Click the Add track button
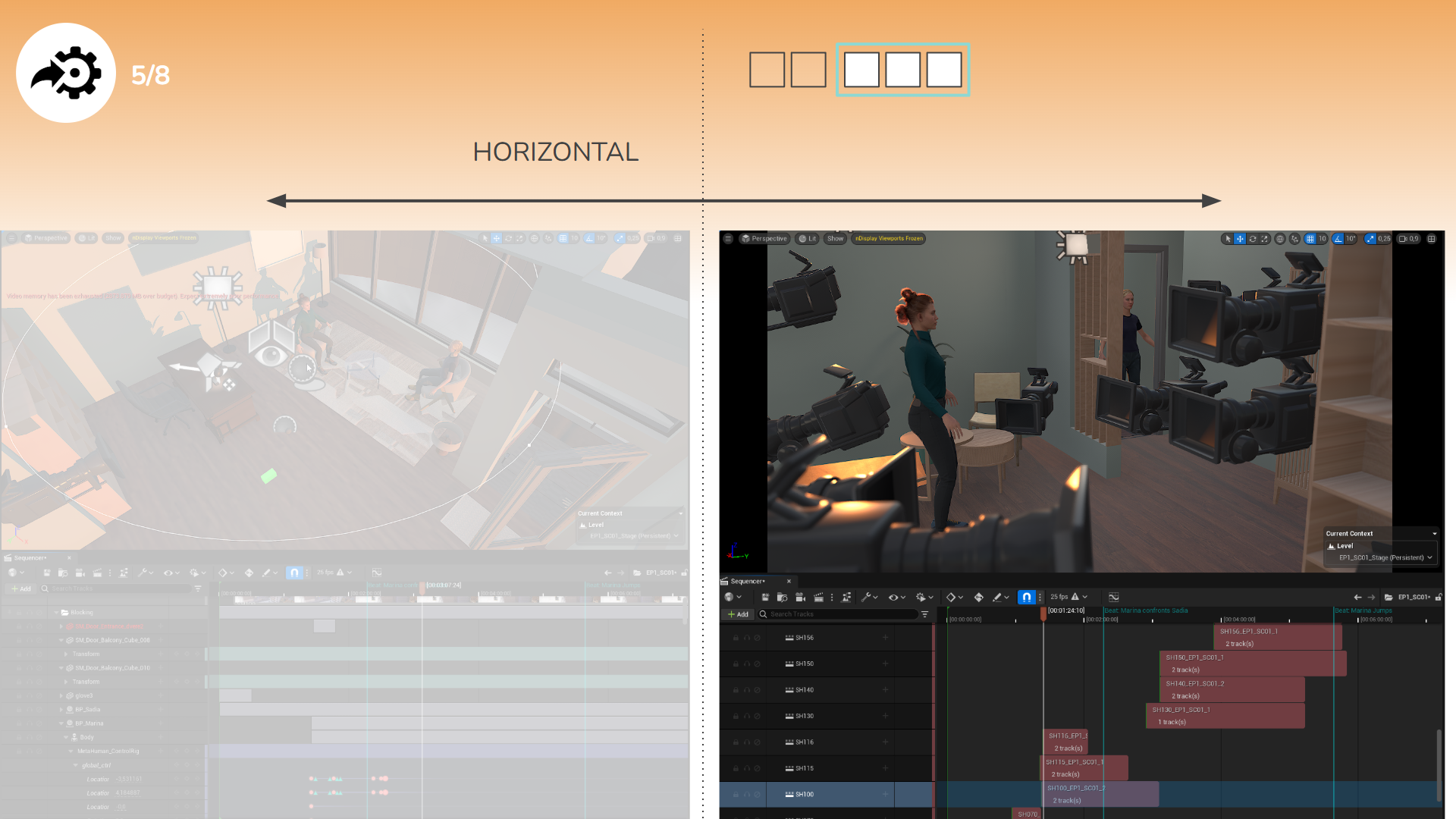Image resolution: width=1456 pixels, height=819 pixels. click(738, 614)
